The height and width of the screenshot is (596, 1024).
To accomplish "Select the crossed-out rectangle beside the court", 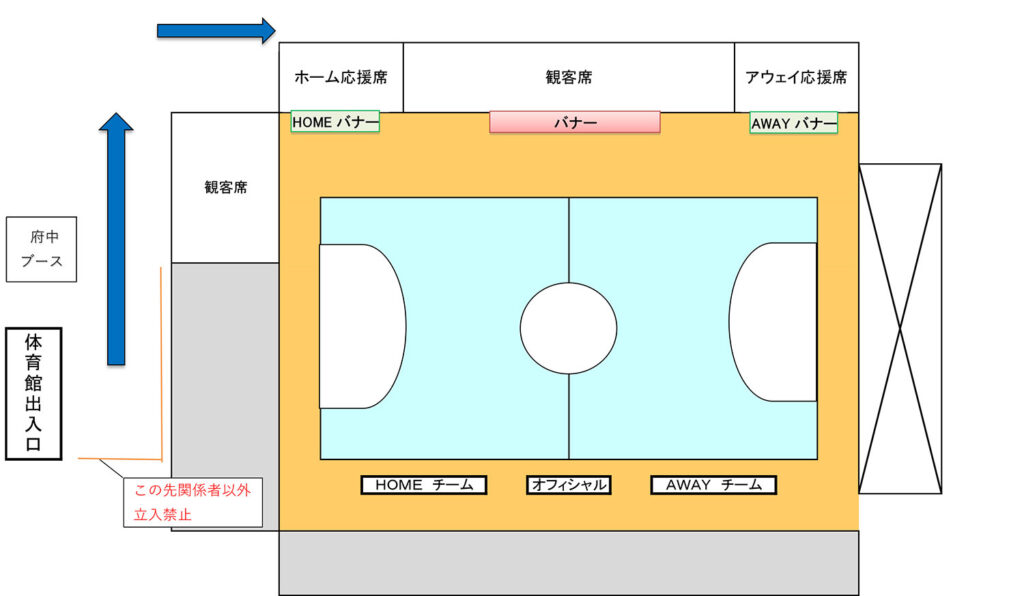I will 900,328.
